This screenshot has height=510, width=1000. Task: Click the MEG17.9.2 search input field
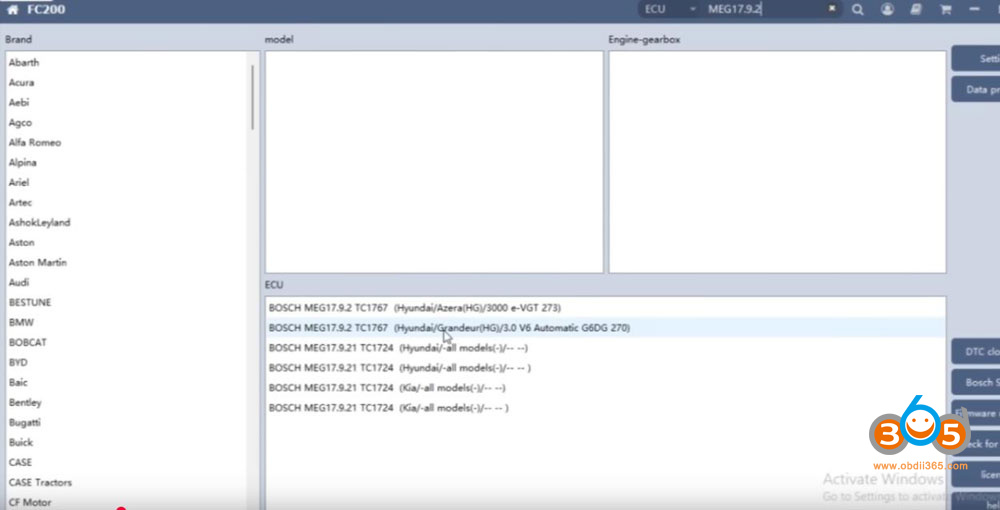point(765,9)
